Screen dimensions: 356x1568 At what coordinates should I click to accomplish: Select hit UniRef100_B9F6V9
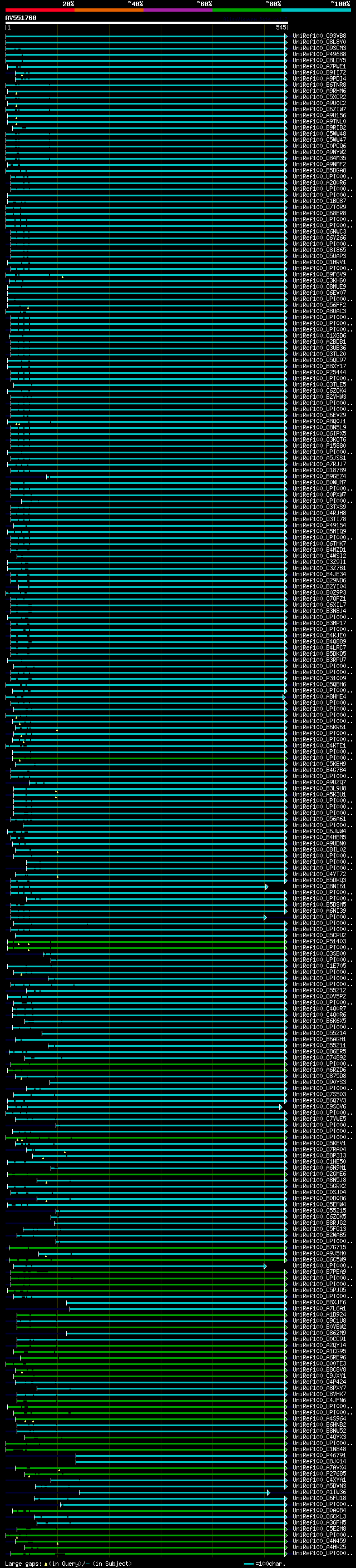coord(319,275)
